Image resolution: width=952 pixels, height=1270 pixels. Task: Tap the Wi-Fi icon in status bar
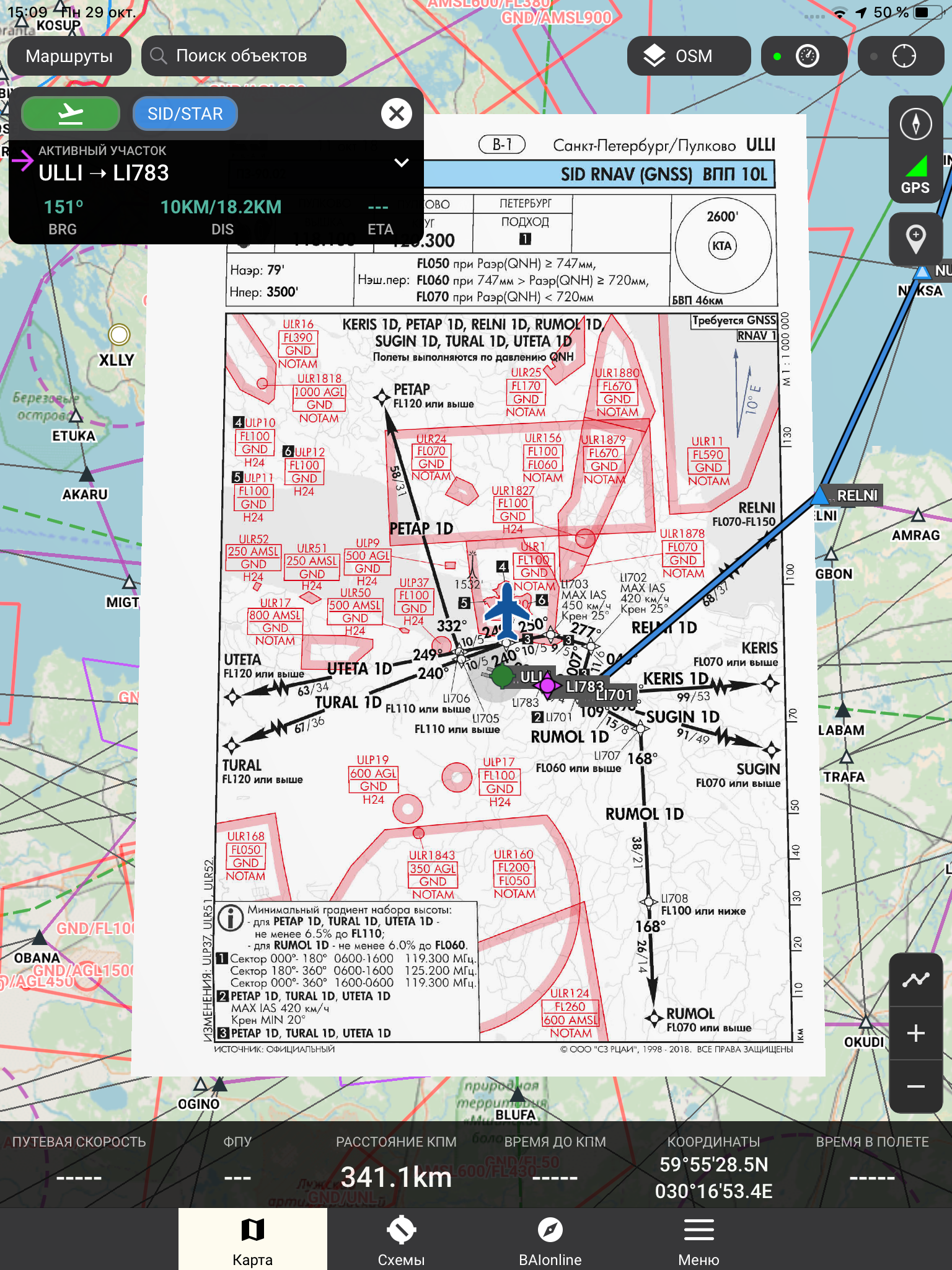coord(840,13)
